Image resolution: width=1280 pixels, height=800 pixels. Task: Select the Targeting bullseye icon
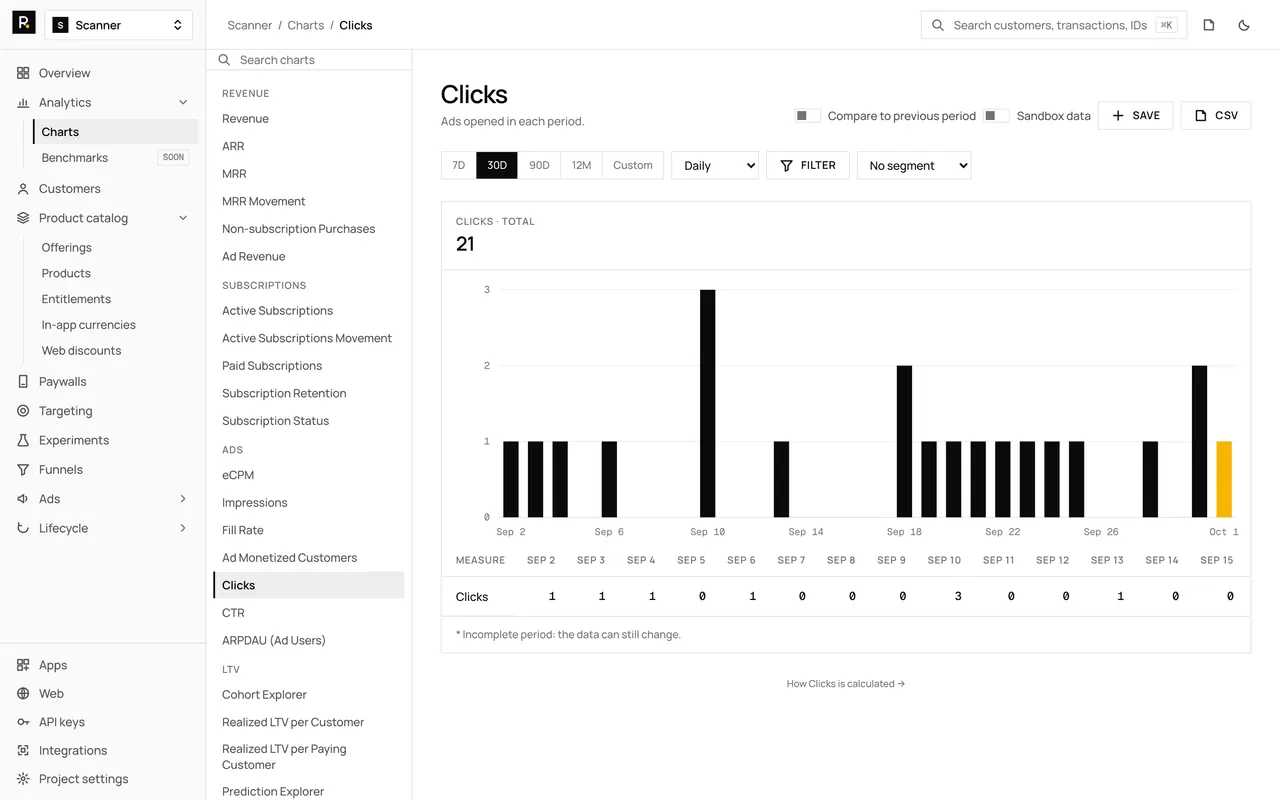pyautogui.click(x=23, y=411)
